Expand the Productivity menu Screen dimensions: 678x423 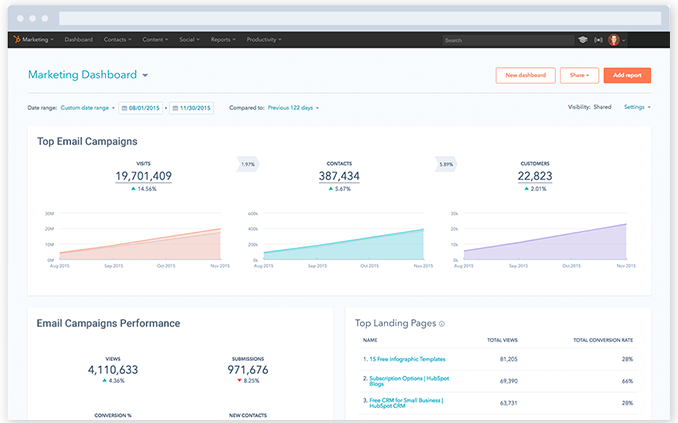(264, 39)
